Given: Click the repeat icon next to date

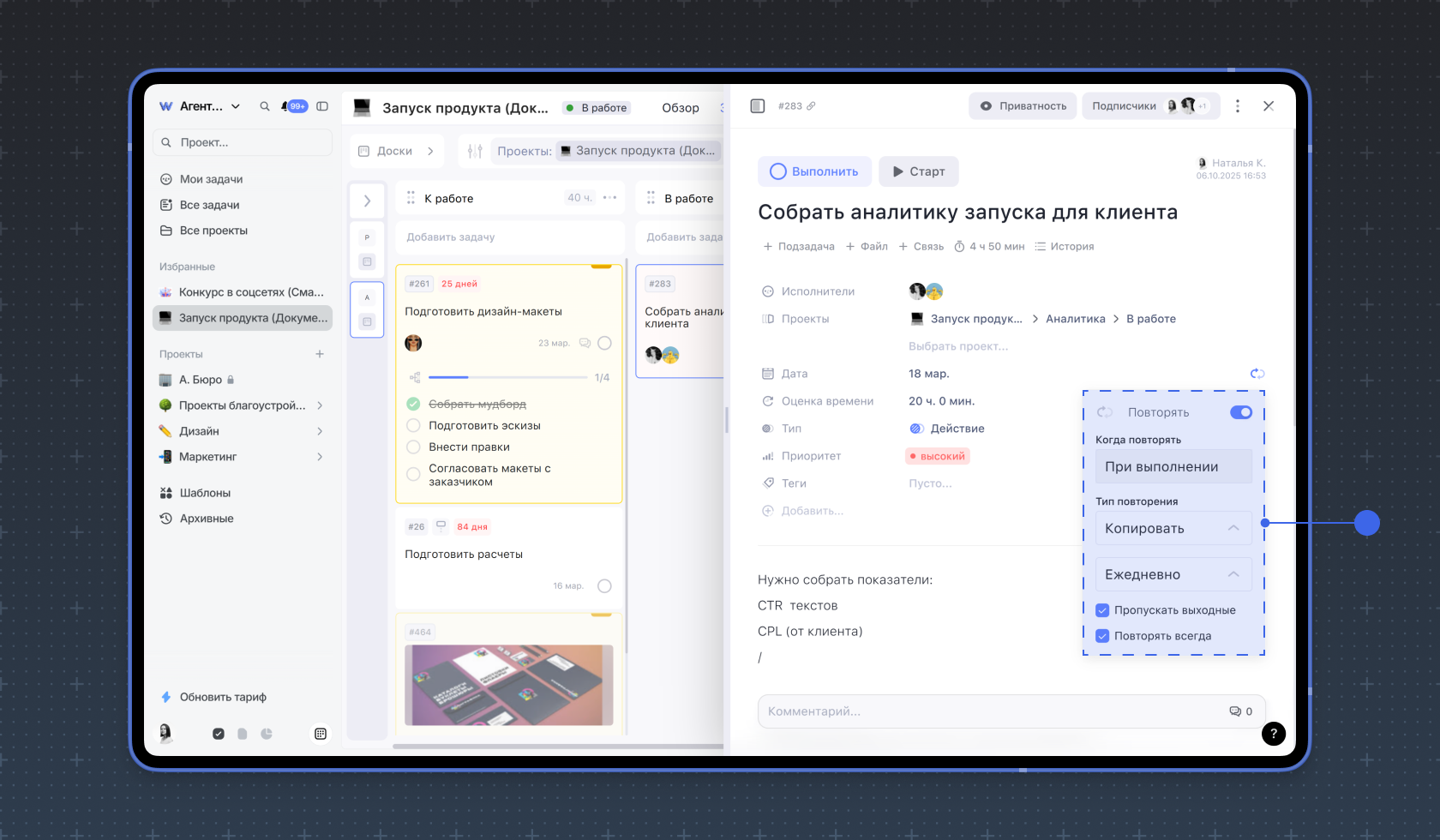Looking at the screenshot, I should pyautogui.click(x=1257, y=374).
